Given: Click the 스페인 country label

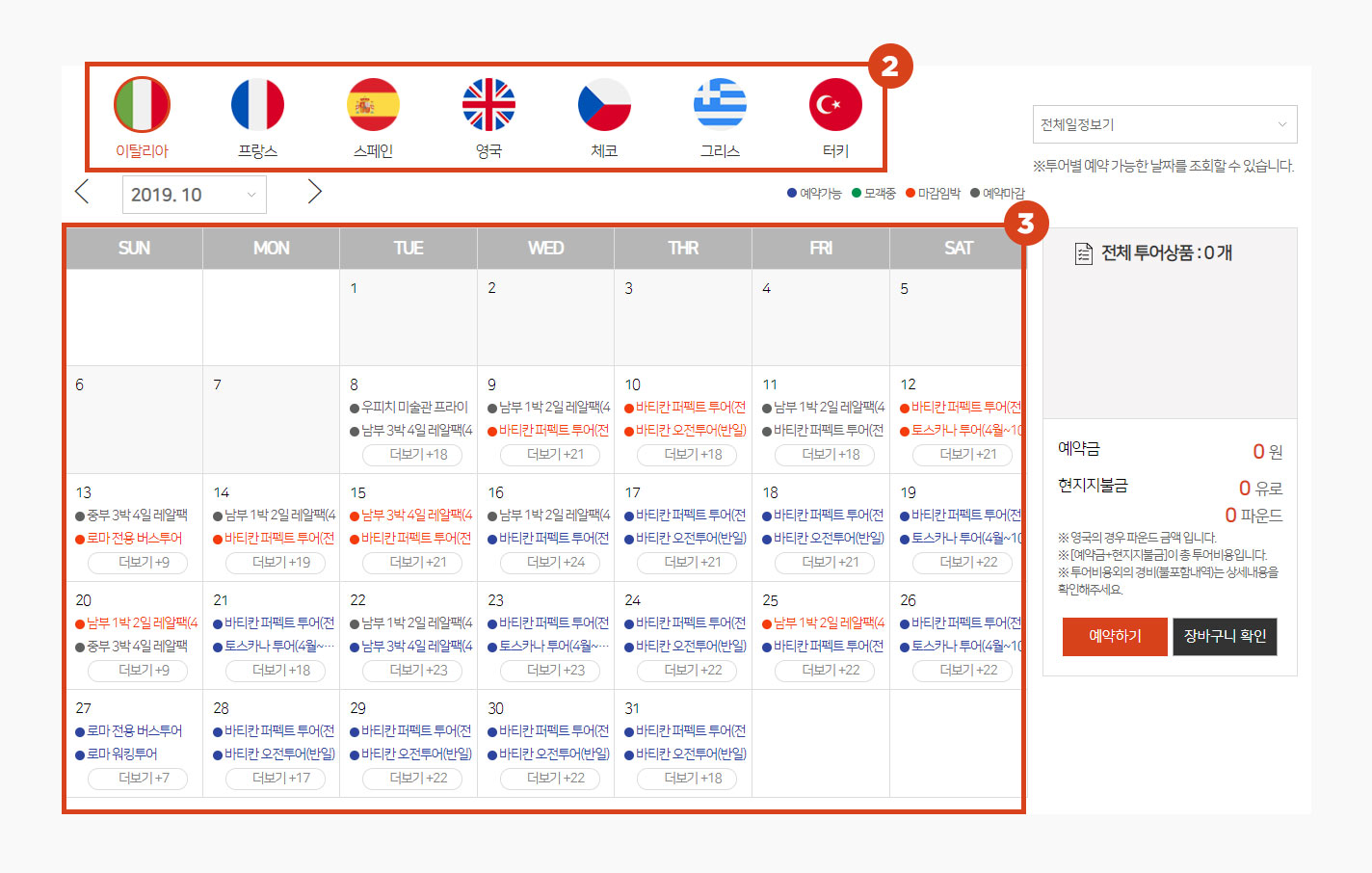Looking at the screenshot, I should pos(373,151).
